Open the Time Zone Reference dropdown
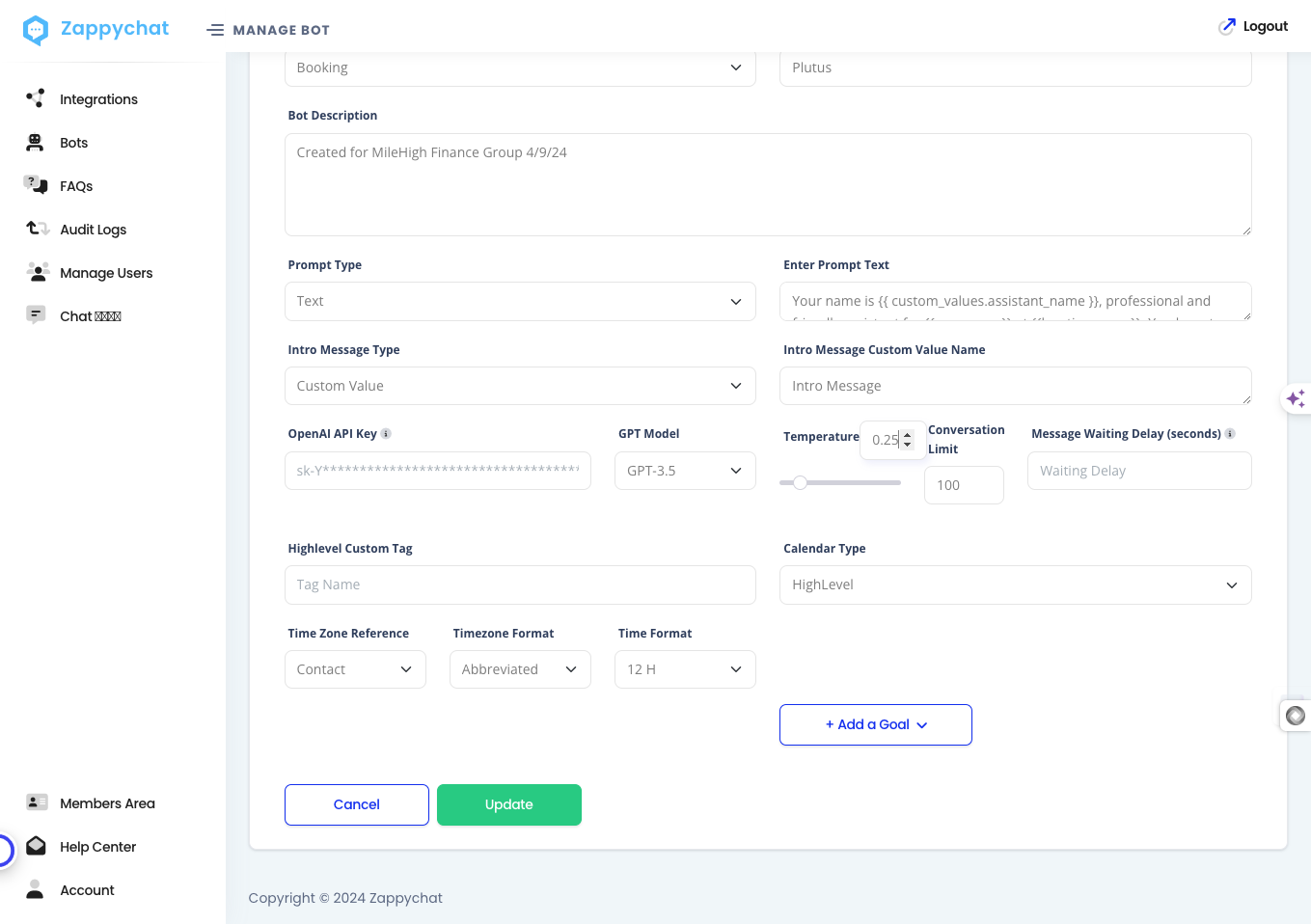1311x924 pixels. pyautogui.click(x=355, y=669)
